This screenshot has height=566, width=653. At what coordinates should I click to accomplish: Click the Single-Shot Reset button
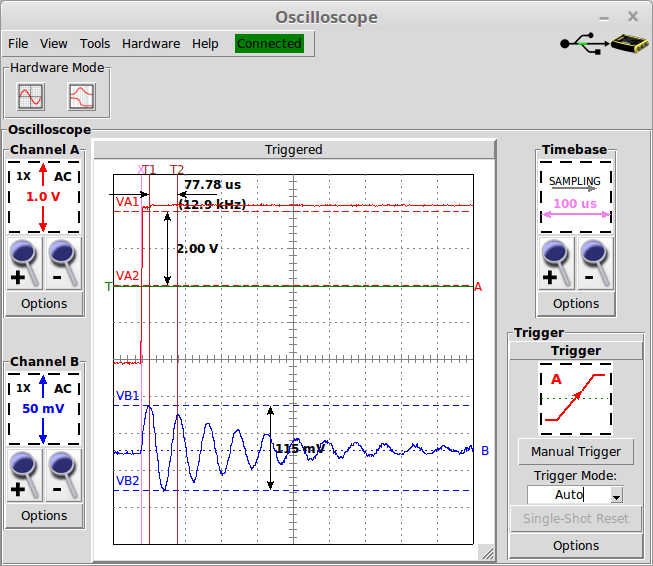(x=576, y=519)
